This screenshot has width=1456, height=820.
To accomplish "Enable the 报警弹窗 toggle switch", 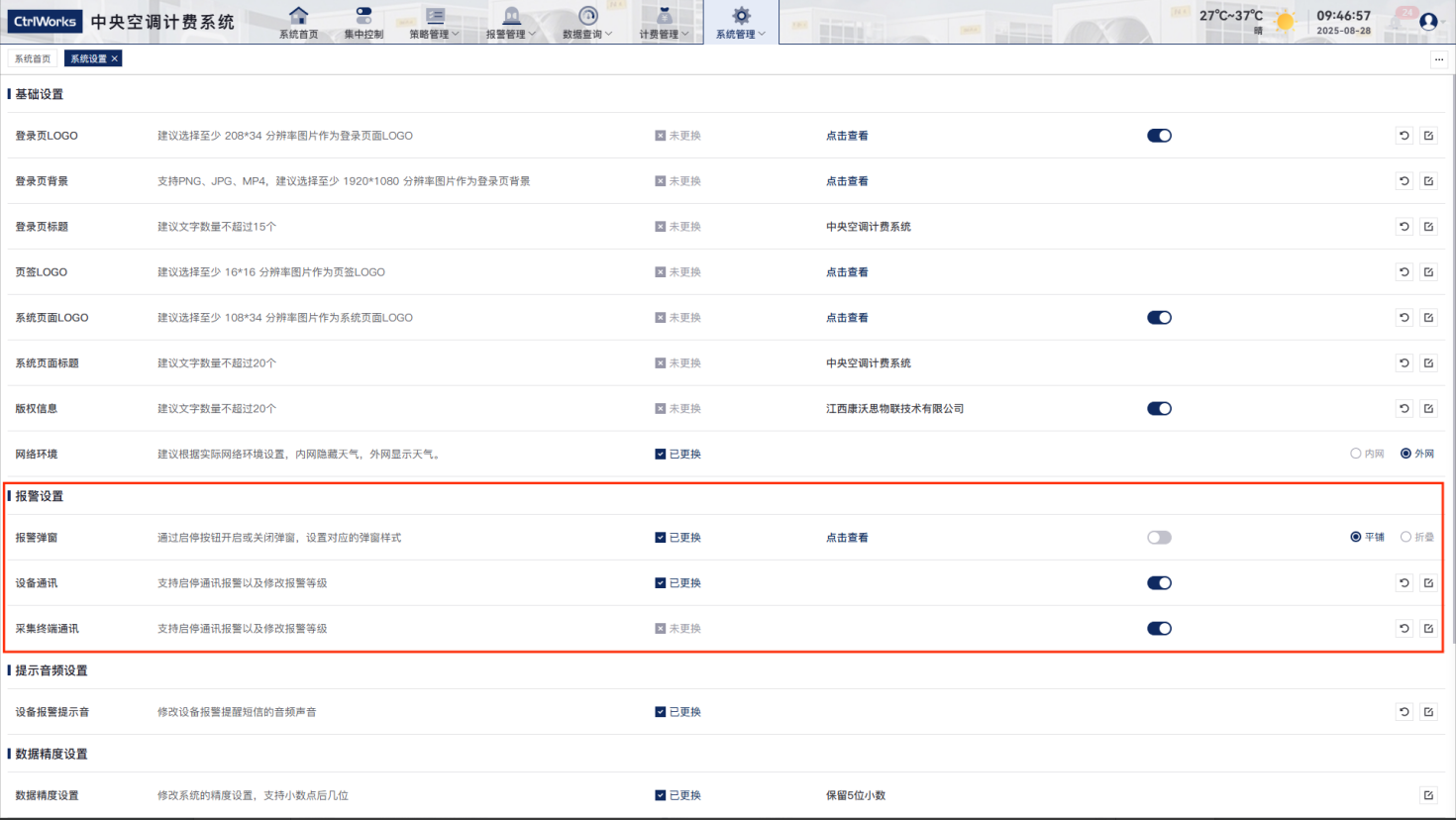I will [x=1159, y=538].
